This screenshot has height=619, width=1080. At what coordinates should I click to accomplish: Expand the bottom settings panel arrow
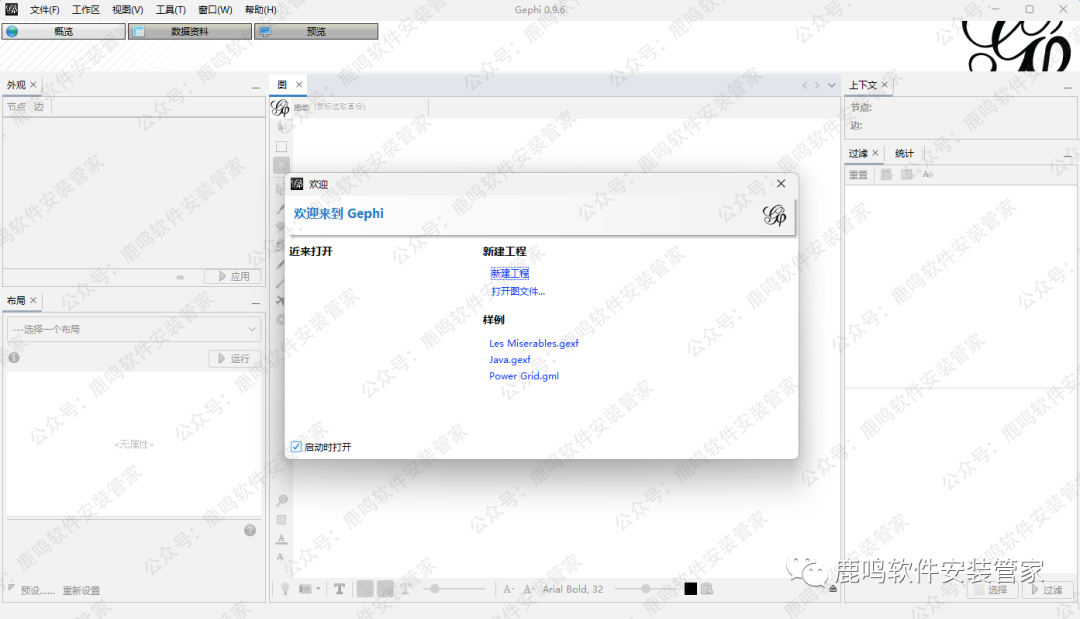833,589
